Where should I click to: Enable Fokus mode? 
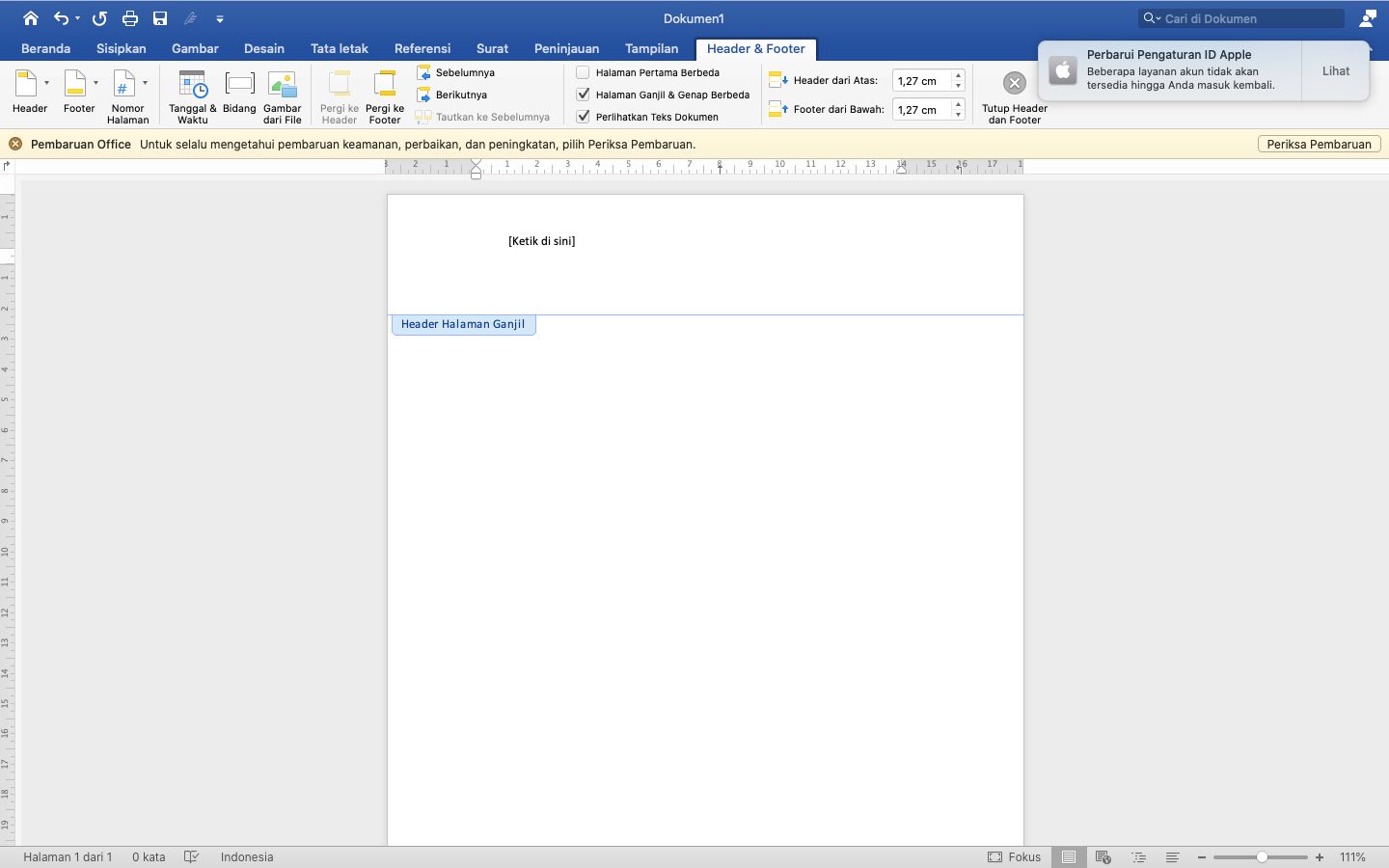pyautogui.click(x=1015, y=856)
